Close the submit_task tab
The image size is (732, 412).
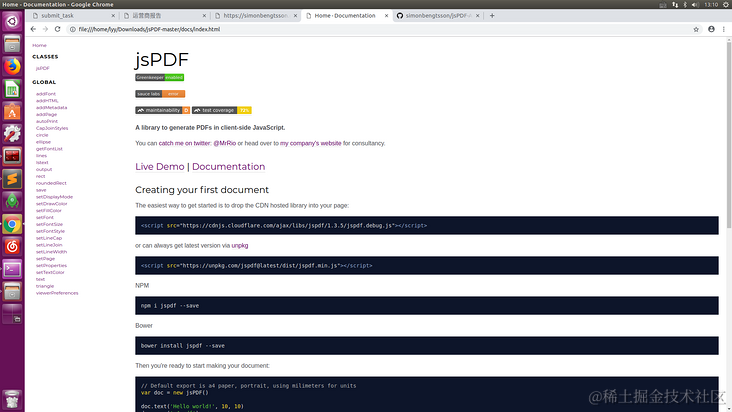113,15
